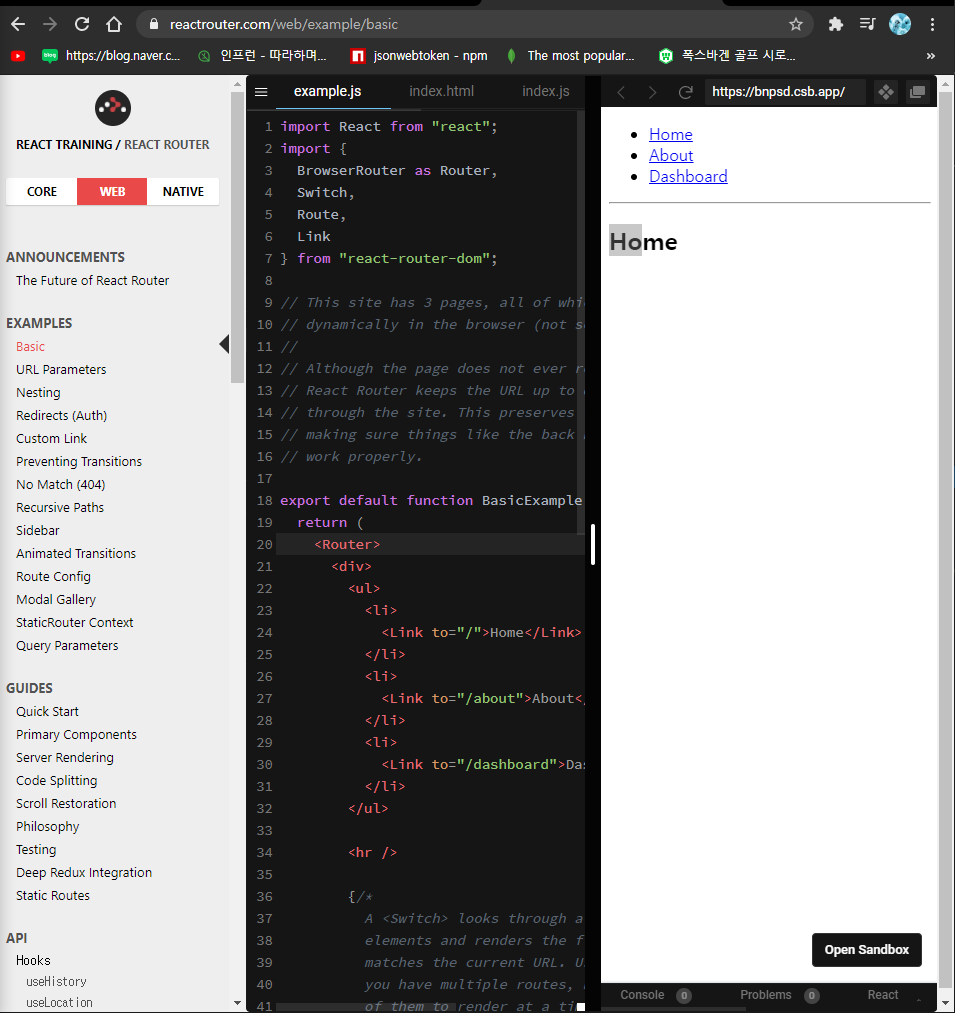
Task: Open the Query Parameters example
Action: [x=67, y=645]
